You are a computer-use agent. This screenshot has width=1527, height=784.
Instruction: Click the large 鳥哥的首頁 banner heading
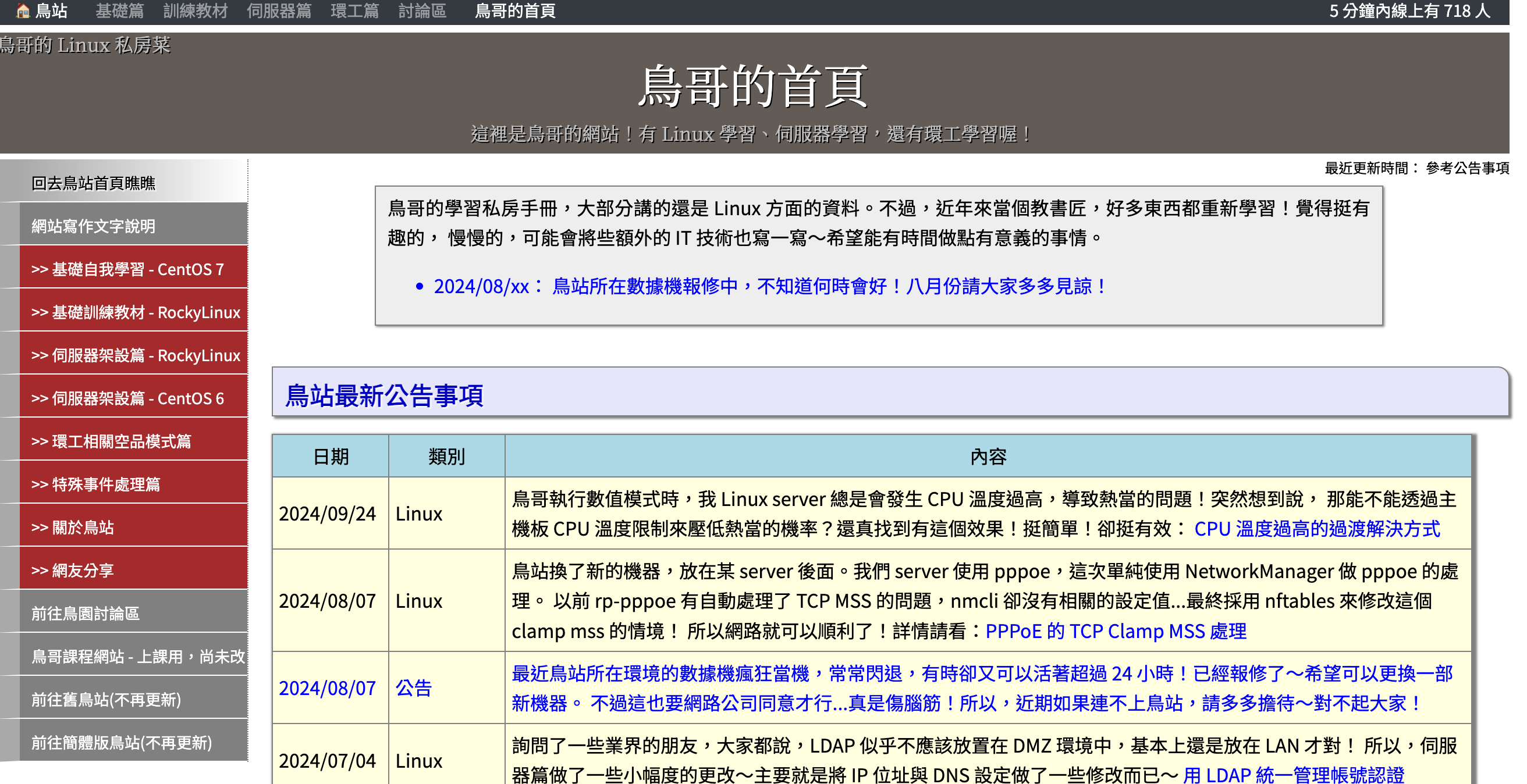click(x=753, y=87)
